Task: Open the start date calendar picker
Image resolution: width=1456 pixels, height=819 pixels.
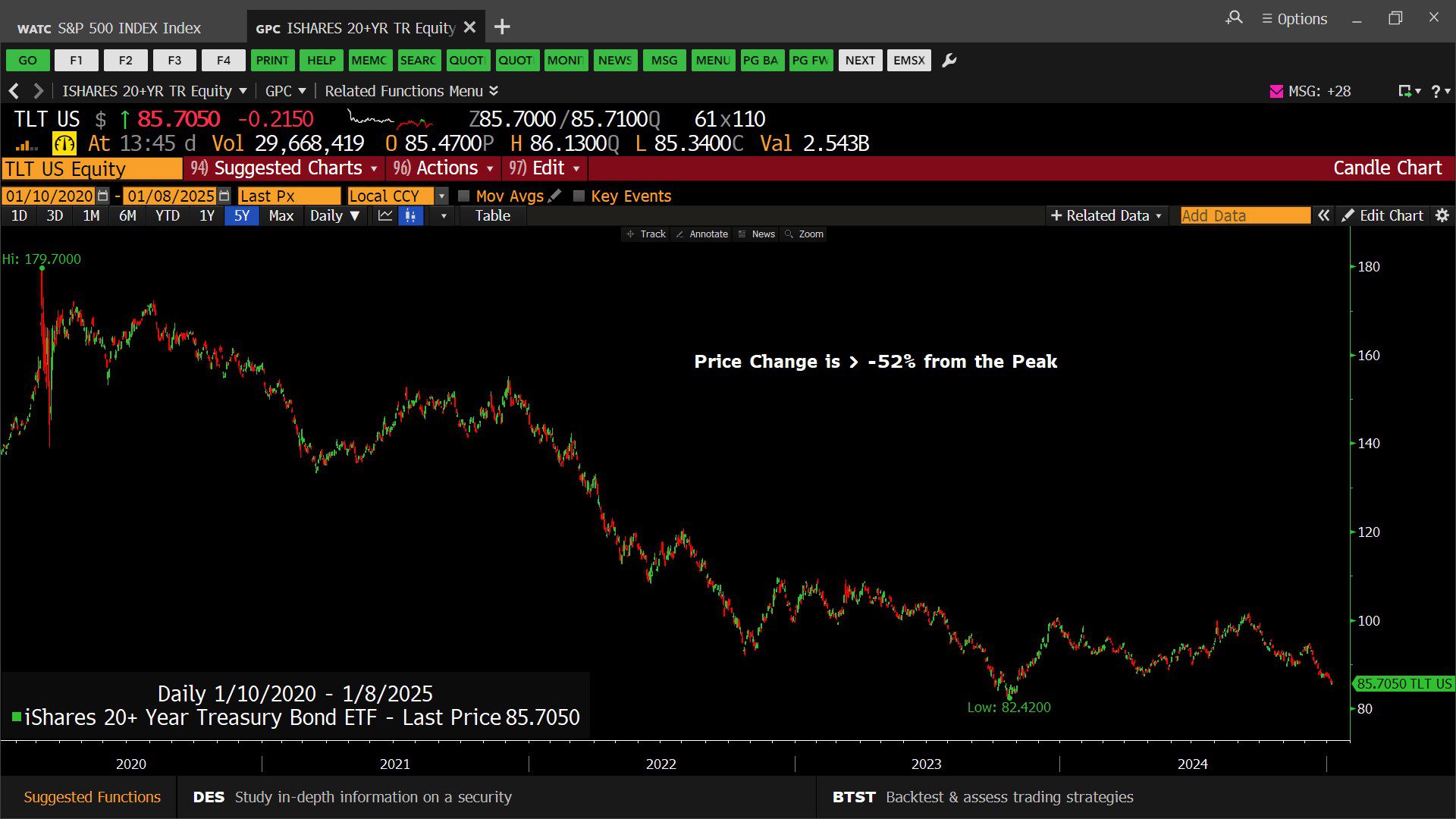Action: [103, 196]
